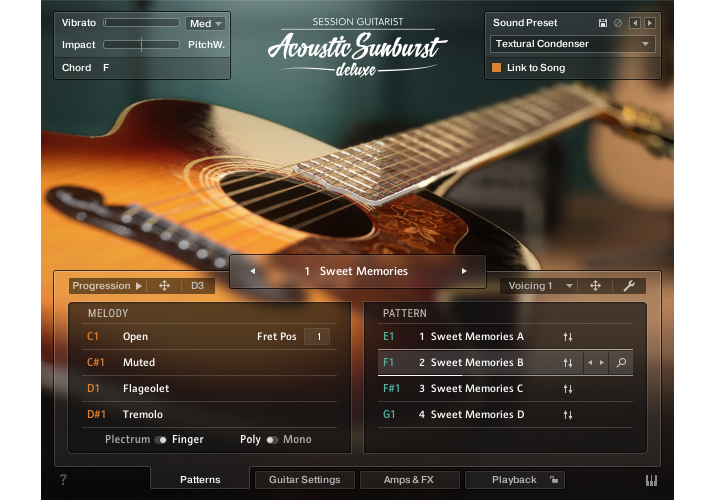Open the Vibrato Med dropdown

pyautogui.click(x=205, y=23)
